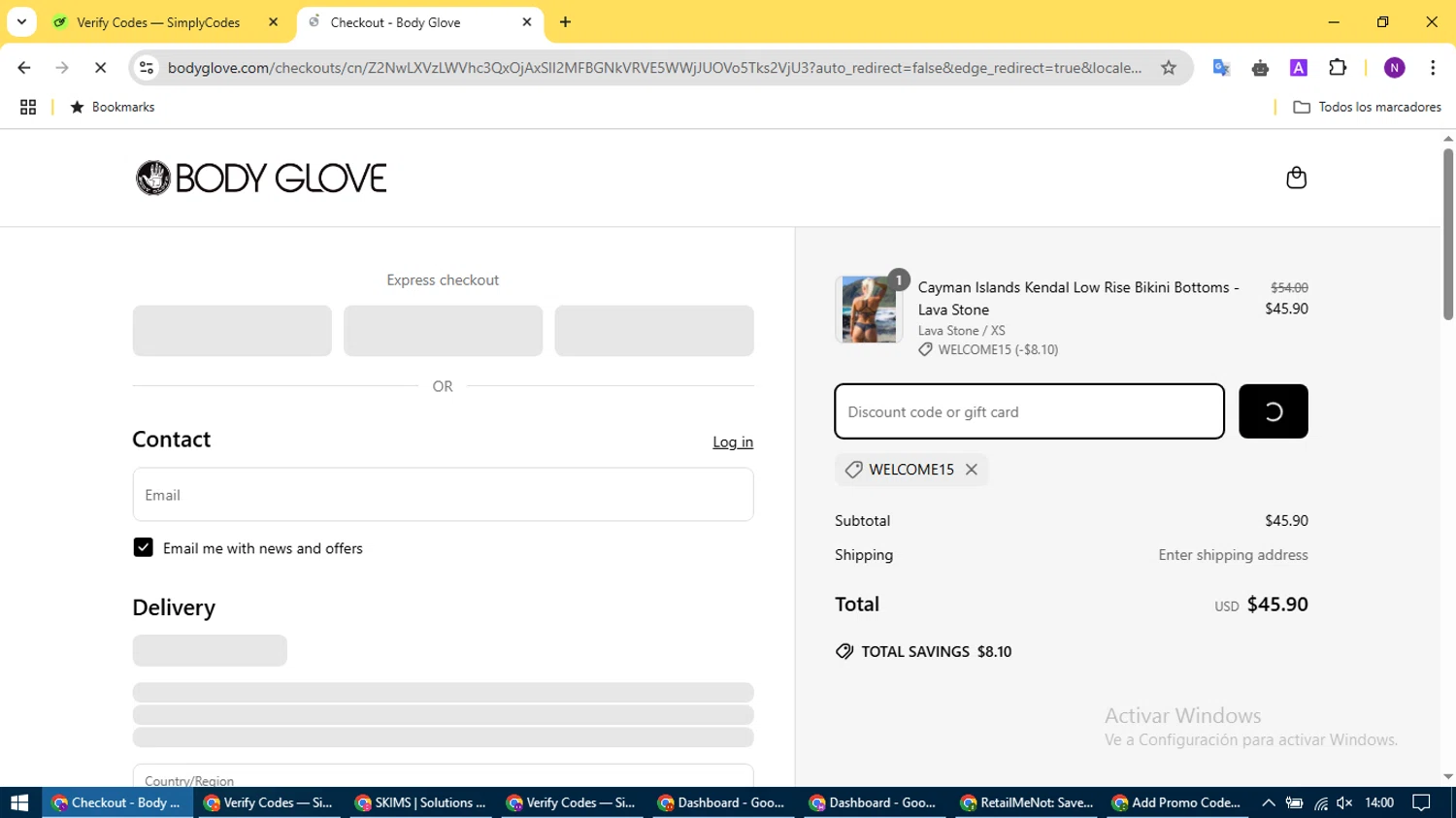
Task: Switch to SKIMS | Solutions taskbar window
Action: [421, 802]
